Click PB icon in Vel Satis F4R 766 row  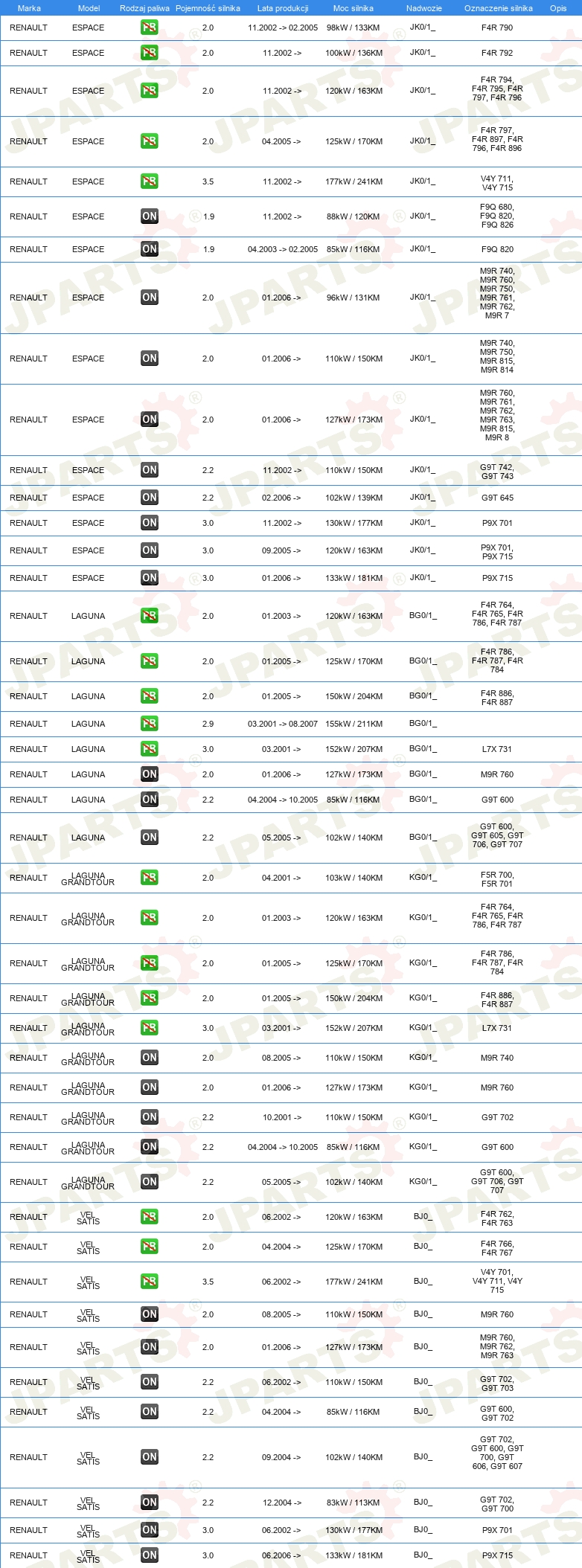[x=150, y=1247]
